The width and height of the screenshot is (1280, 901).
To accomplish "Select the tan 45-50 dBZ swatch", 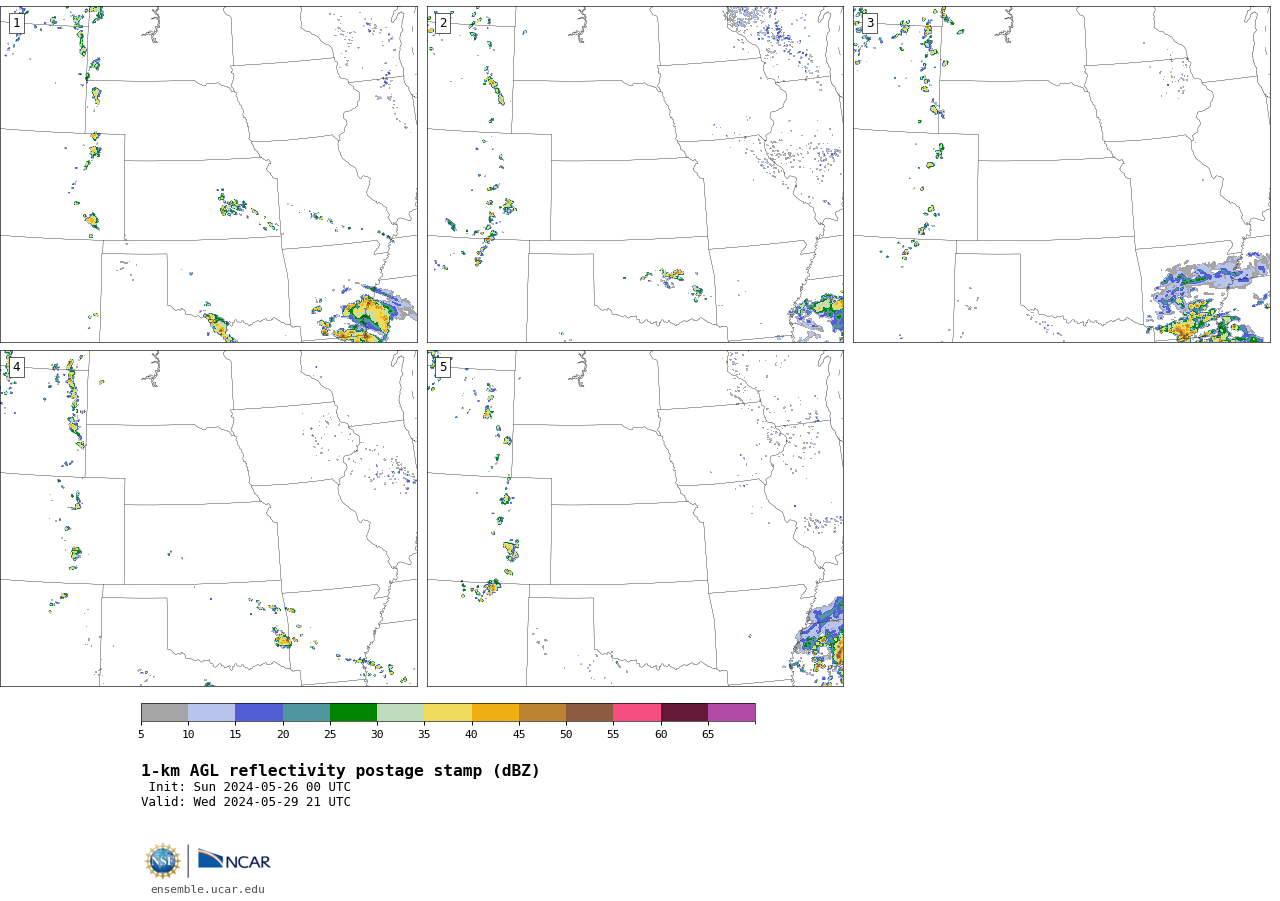I will [542, 712].
